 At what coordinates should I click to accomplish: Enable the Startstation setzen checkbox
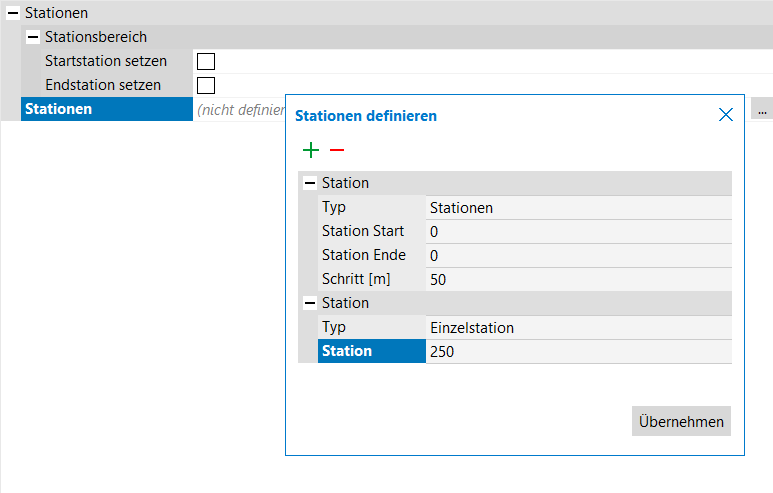206,62
